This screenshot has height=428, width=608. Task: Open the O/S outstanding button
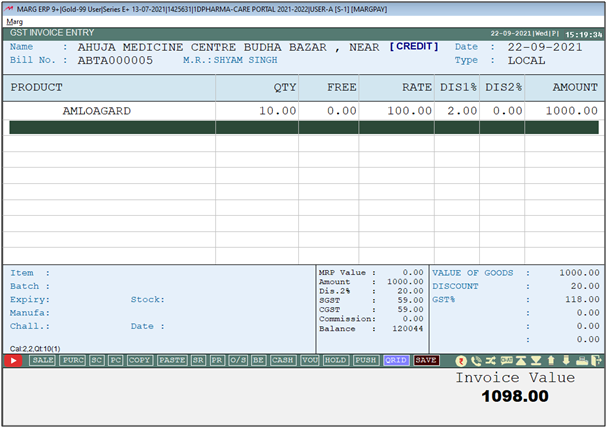pos(238,360)
